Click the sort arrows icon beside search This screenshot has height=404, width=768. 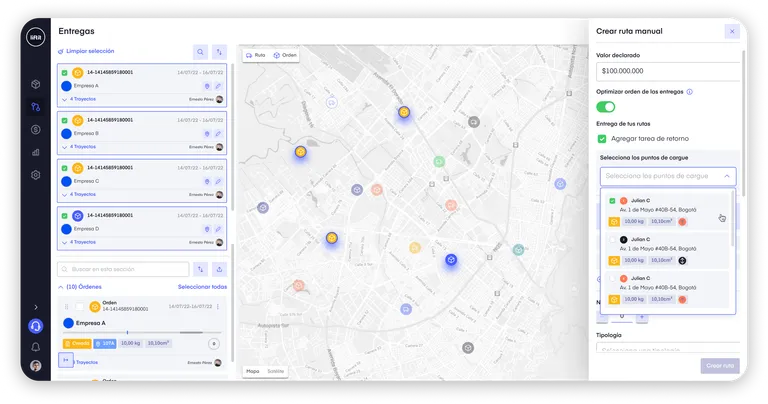219,51
